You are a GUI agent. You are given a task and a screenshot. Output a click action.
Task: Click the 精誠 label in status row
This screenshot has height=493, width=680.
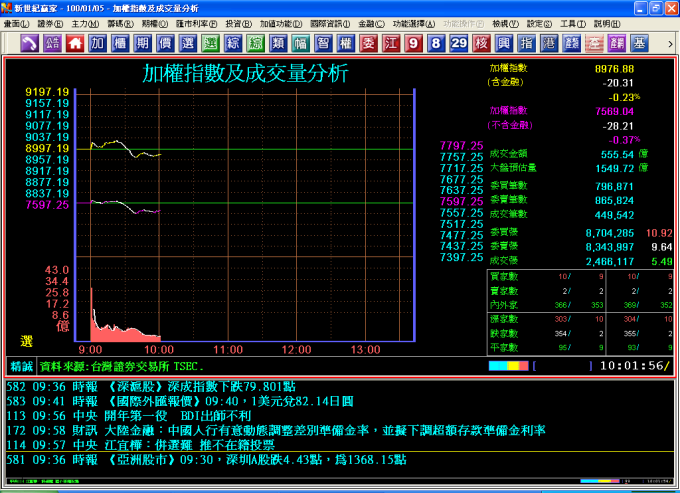[x=21, y=367]
